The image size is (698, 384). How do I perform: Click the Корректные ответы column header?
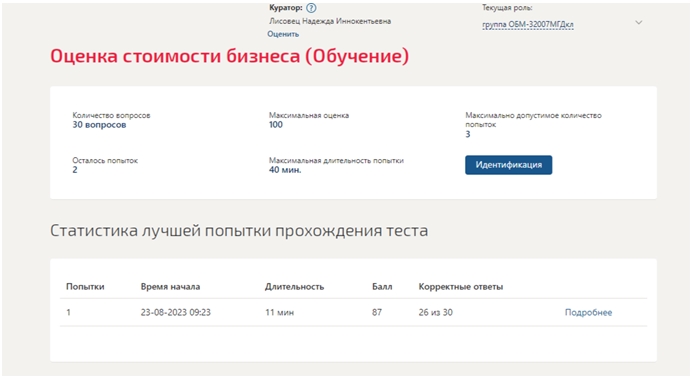(x=461, y=287)
